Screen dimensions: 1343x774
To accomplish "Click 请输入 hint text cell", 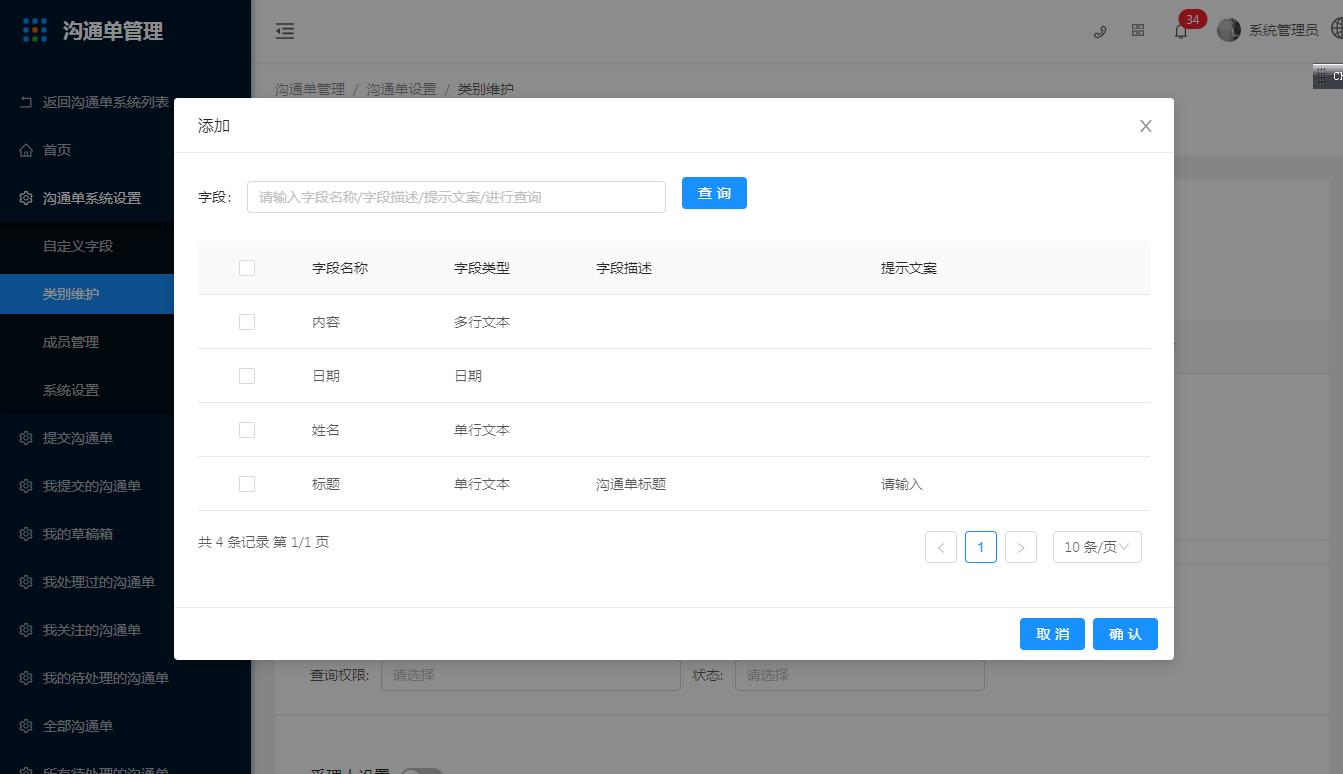I will tap(902, 484).
